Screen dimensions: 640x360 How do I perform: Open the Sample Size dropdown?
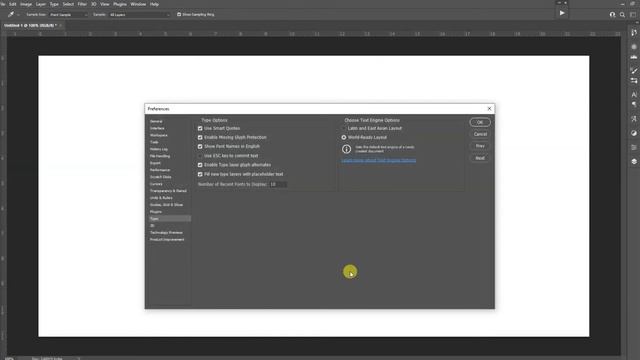coord(68,15)
